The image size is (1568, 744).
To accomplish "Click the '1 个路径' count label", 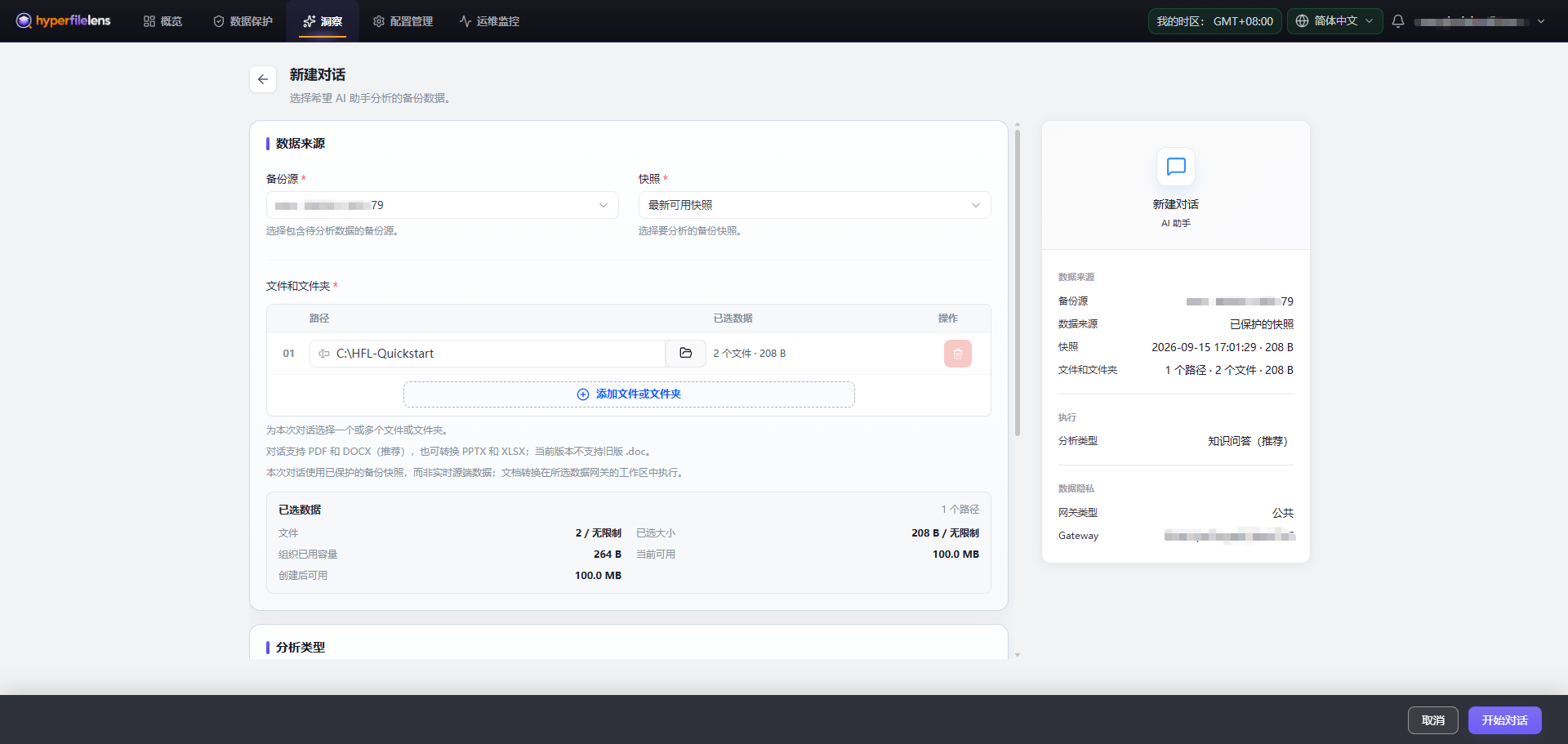I will (x=960, y=509).
